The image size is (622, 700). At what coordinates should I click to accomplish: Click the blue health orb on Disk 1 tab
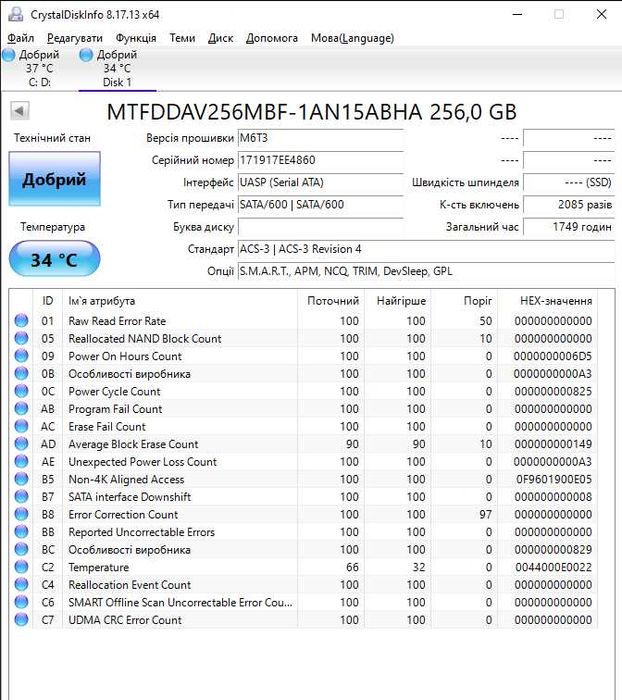pyautogui.click(x=86, y=55)
